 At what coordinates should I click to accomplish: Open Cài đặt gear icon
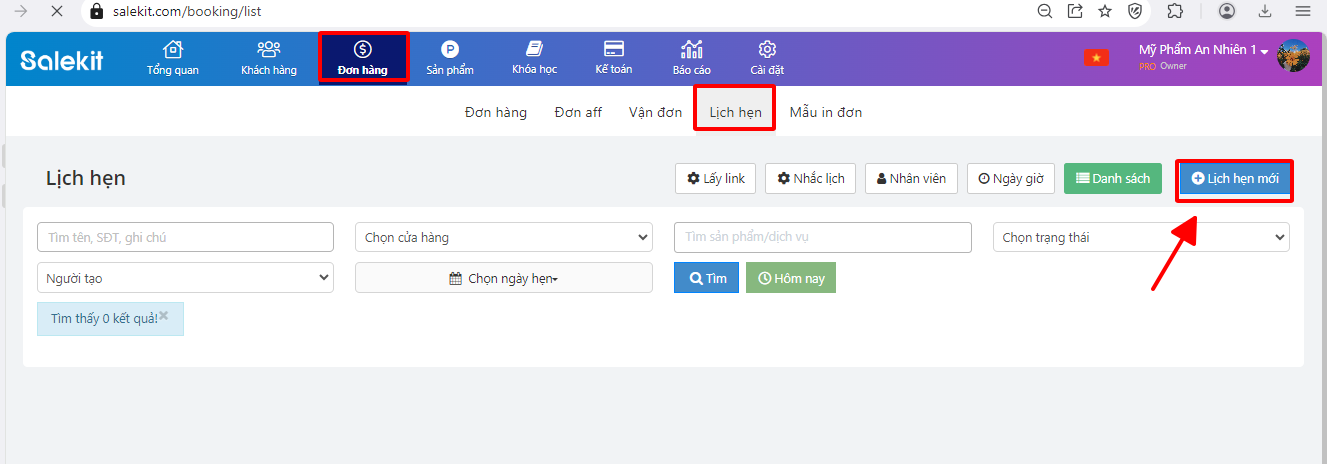pos(767,50)
